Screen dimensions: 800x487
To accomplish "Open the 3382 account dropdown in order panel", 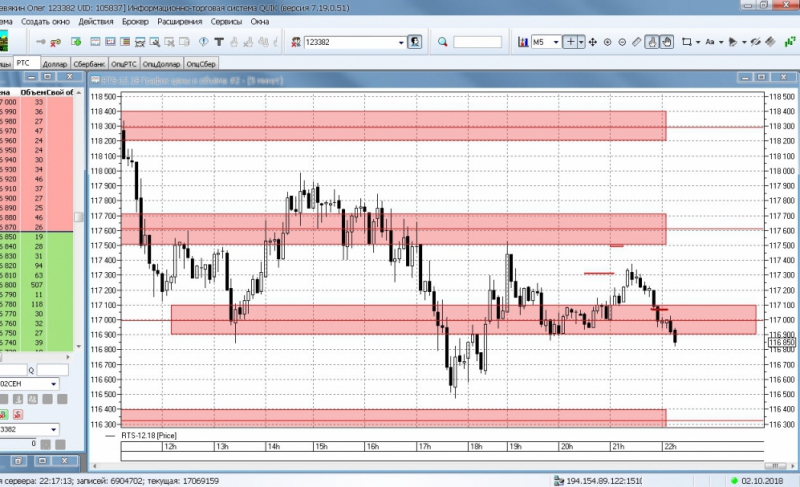I will (54, 430).
